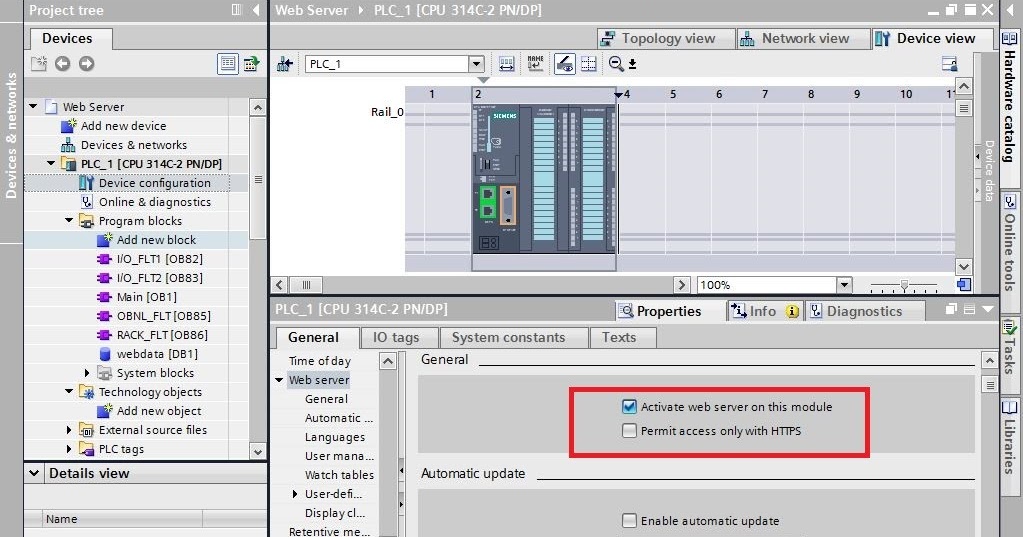
Task: Open the zoom level 100% dropdown
Action: click(844, 285)
